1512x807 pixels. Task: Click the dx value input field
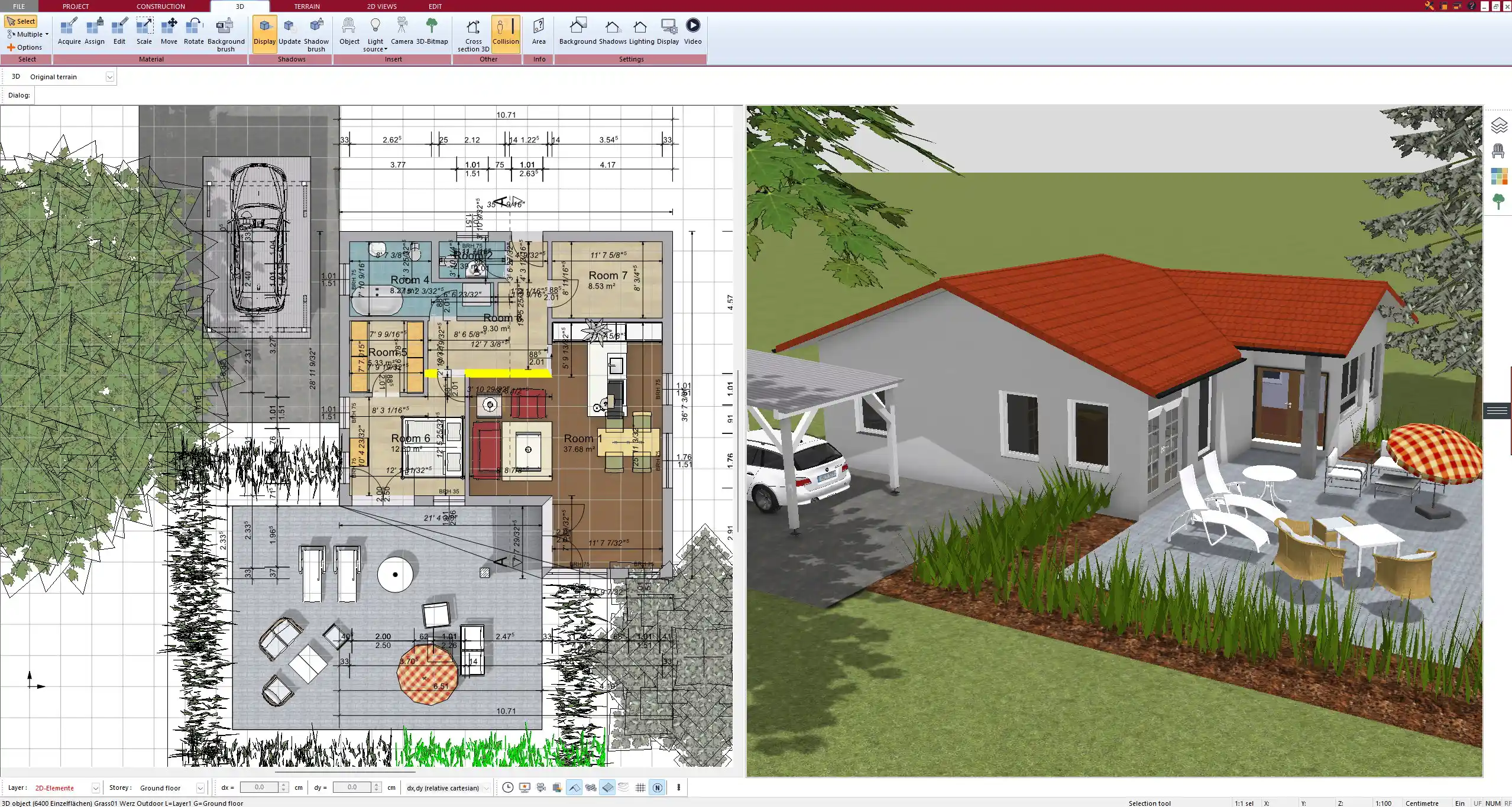[259, 787]
